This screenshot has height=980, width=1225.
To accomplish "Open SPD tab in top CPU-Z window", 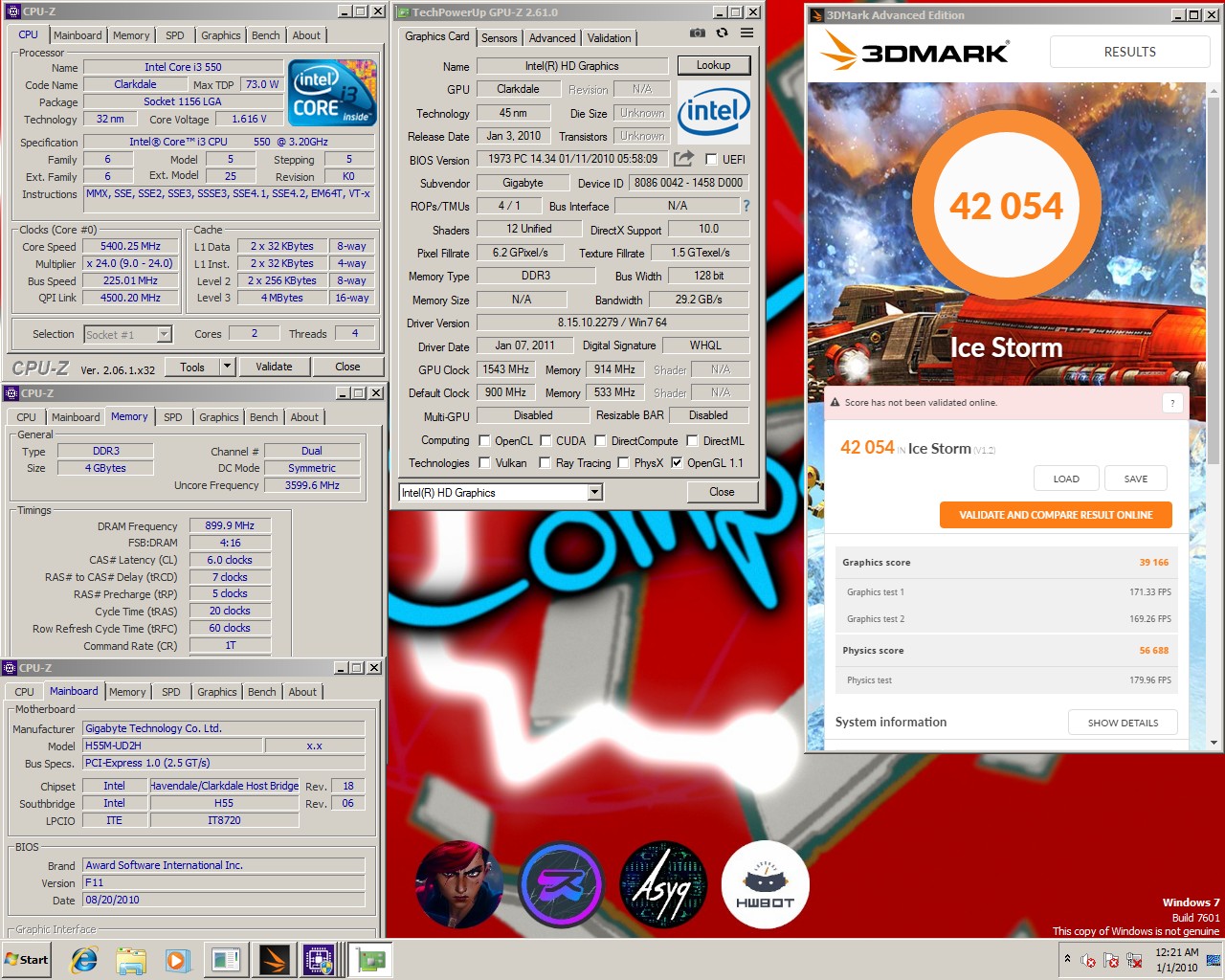I will click(174, 35).
